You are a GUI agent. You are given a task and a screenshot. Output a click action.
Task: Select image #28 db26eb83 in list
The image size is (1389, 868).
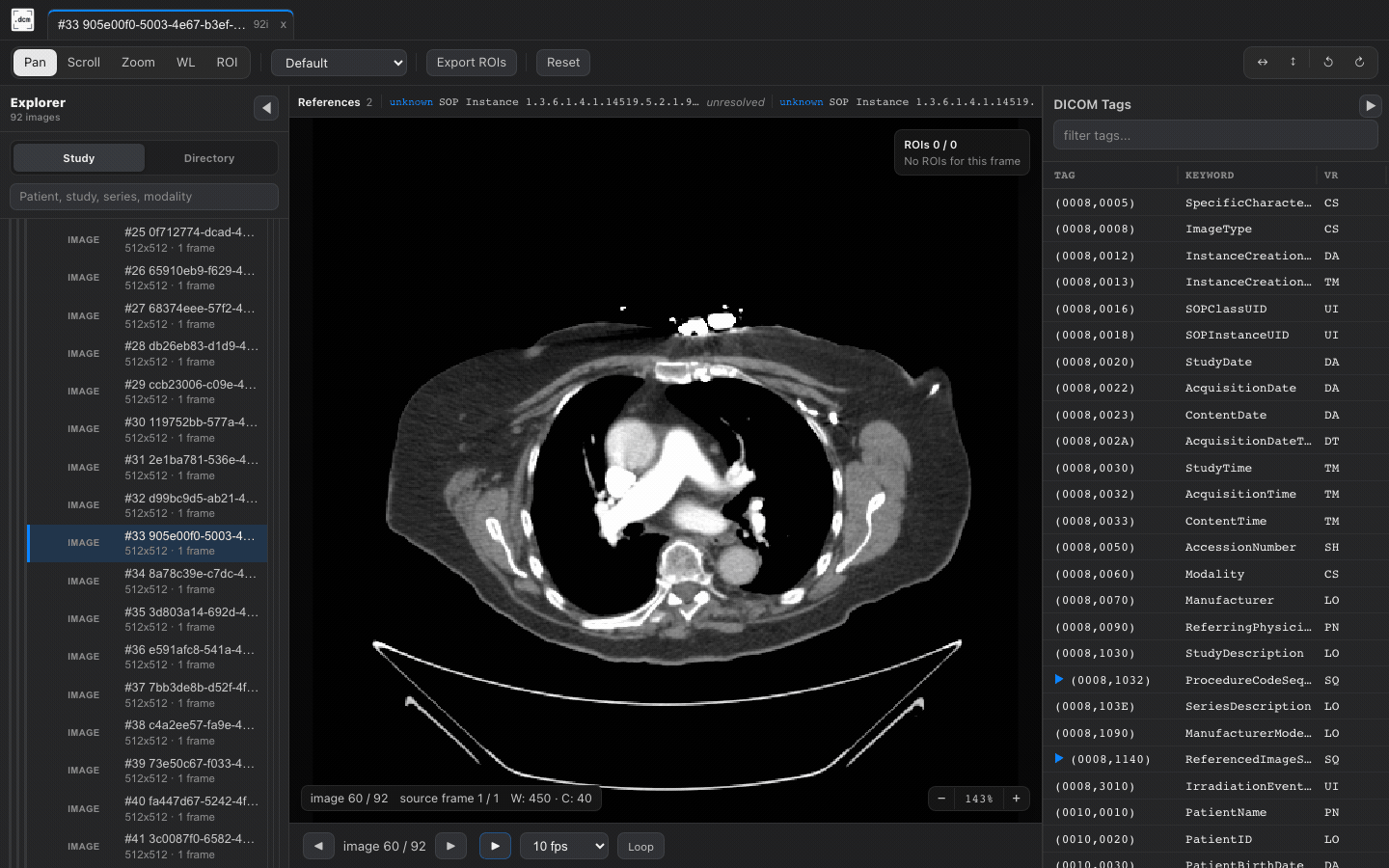coord(147,353)
